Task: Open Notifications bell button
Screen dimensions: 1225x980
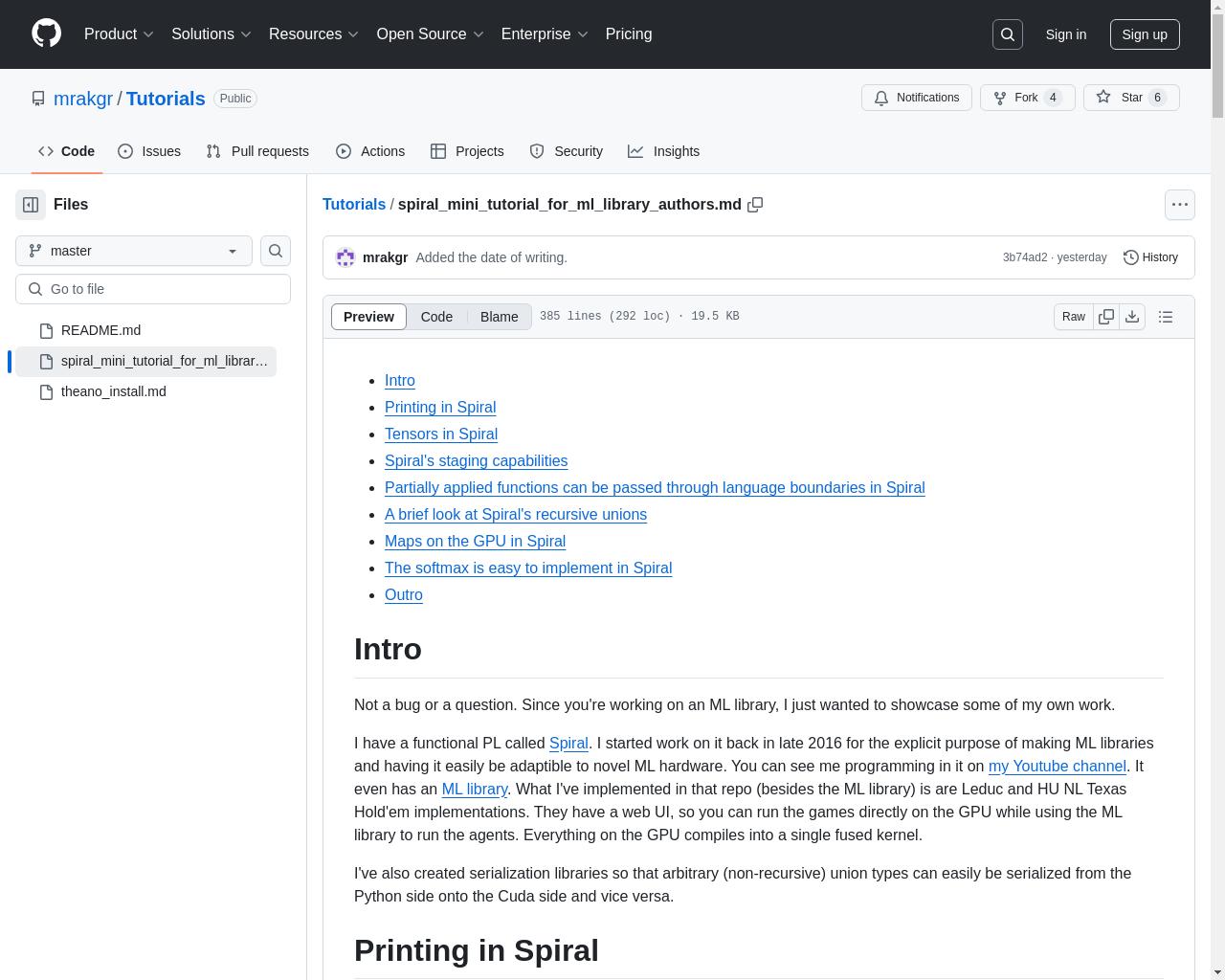Action: pos(917,98)
